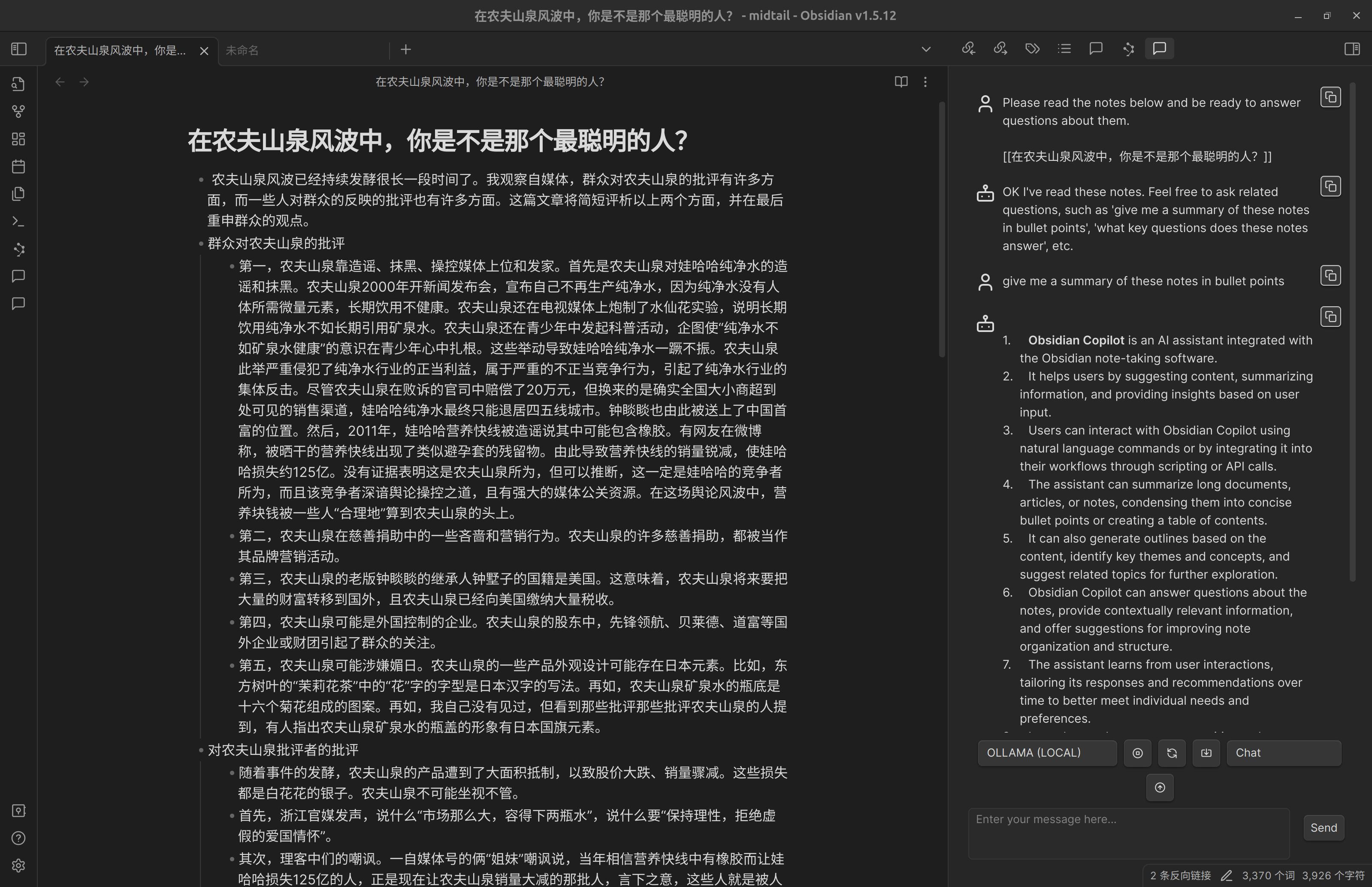This screenshot has height=887, width=1372.
Task: Open quick switcher file-search icon in ribbon
Action: pyautogui.click(x=18, y=84)
